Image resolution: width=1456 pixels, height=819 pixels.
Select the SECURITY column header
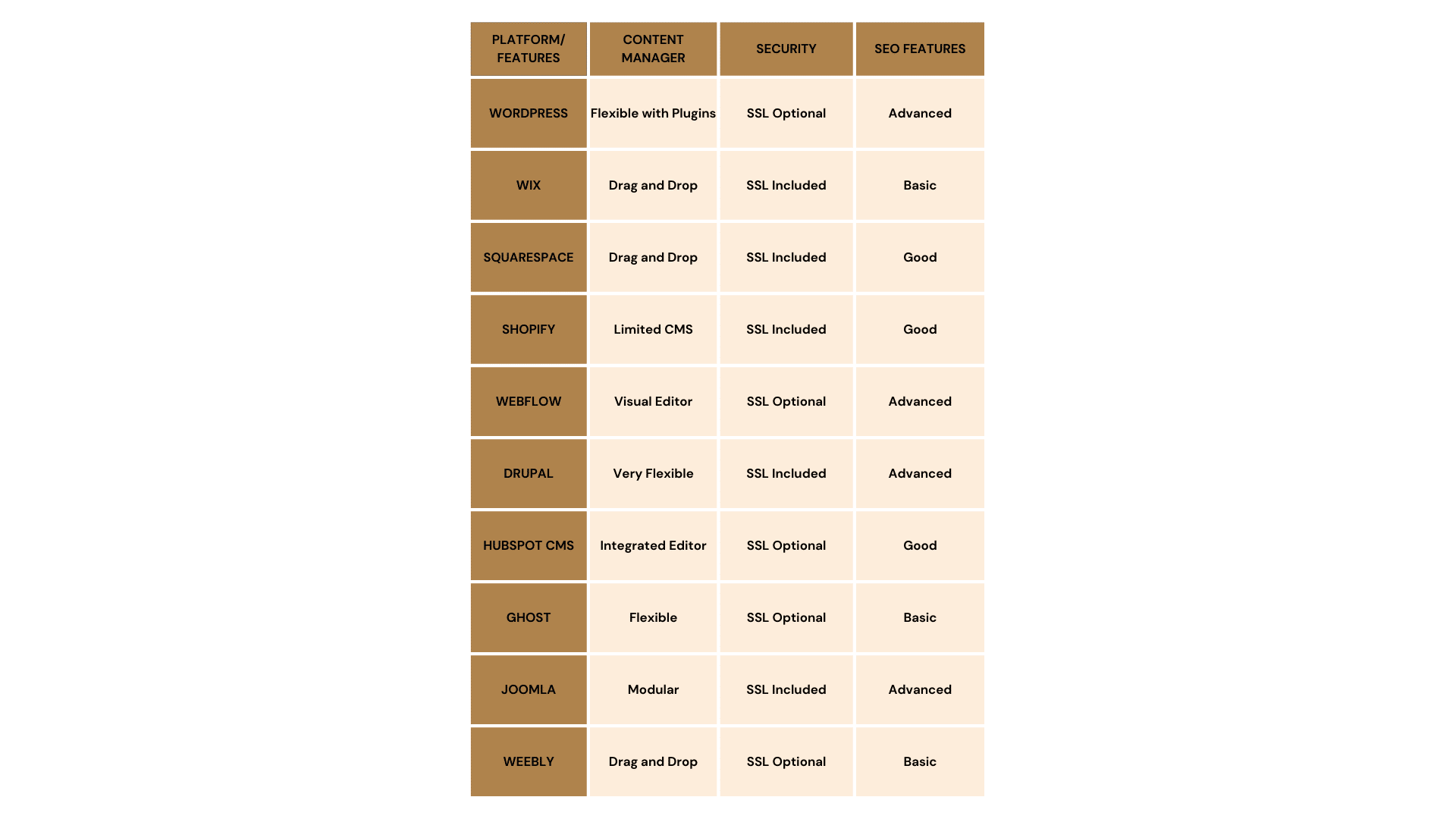[786, 48]
